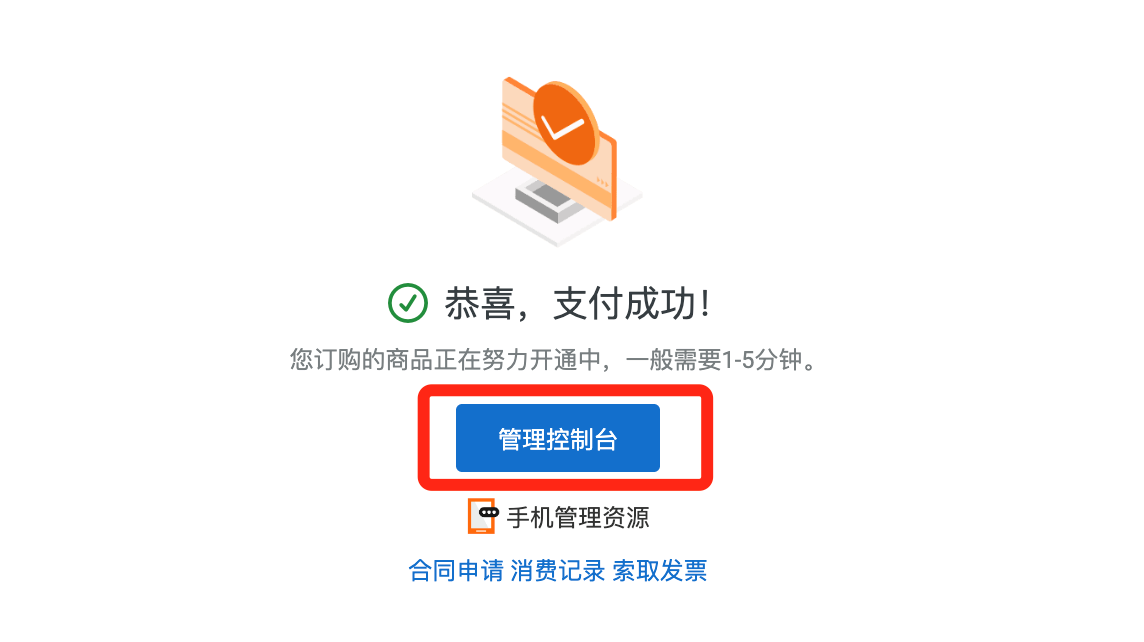Click the orange checkmark badge on monitor

click(566, 123)
